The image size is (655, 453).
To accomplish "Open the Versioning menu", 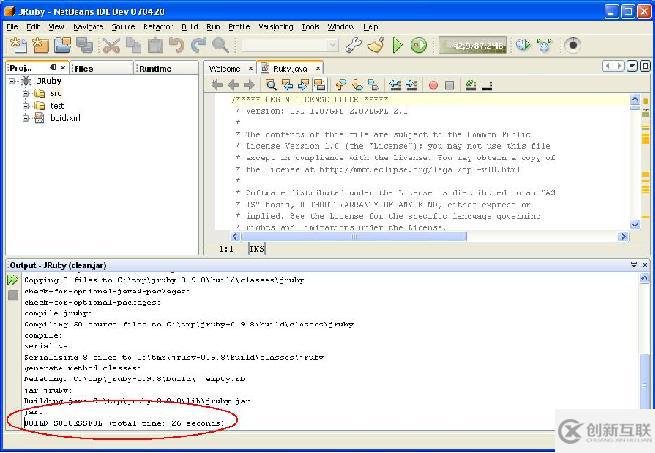I will point(276,27).
